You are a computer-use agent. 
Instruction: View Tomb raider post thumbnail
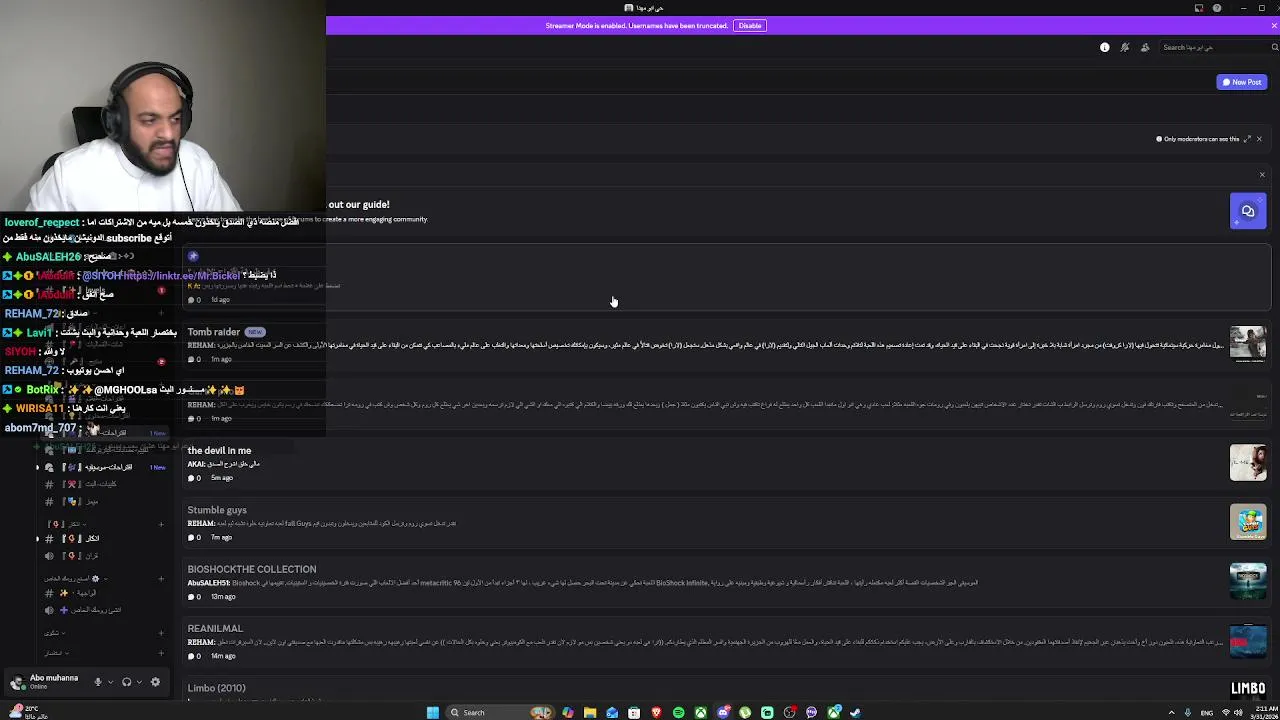click(1248, 343)
